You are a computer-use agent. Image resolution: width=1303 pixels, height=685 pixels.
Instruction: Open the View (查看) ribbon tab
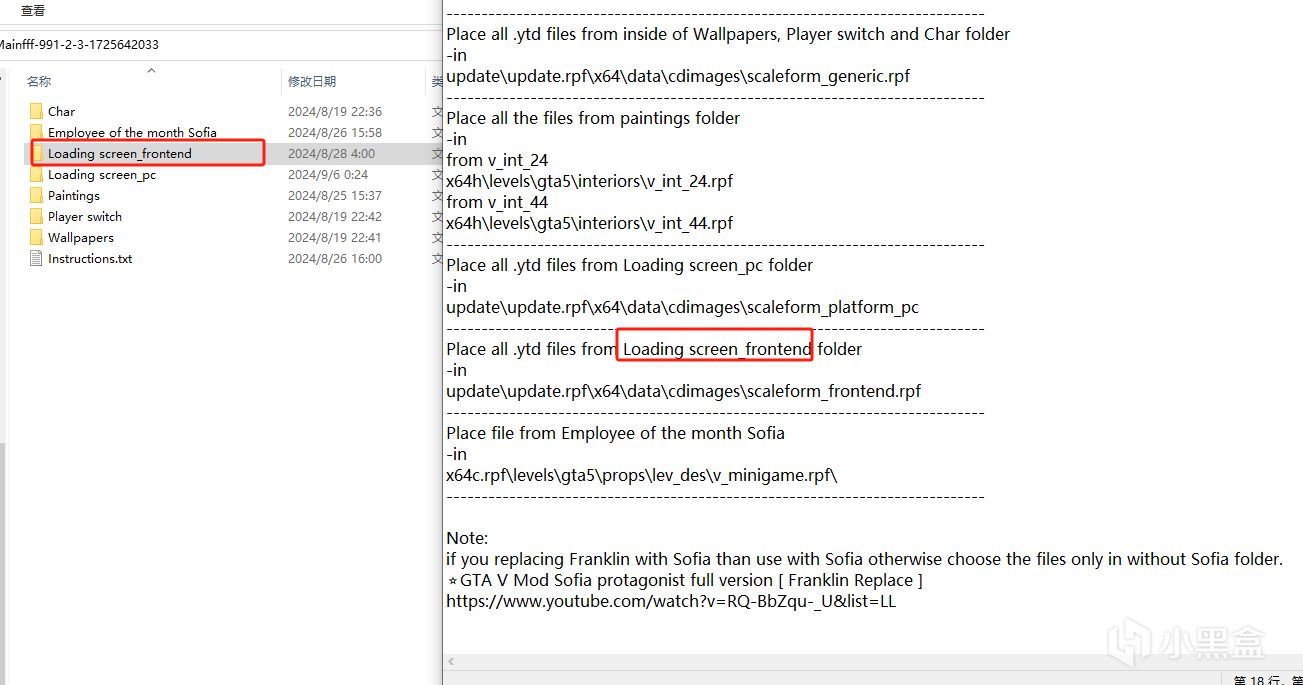33,11
